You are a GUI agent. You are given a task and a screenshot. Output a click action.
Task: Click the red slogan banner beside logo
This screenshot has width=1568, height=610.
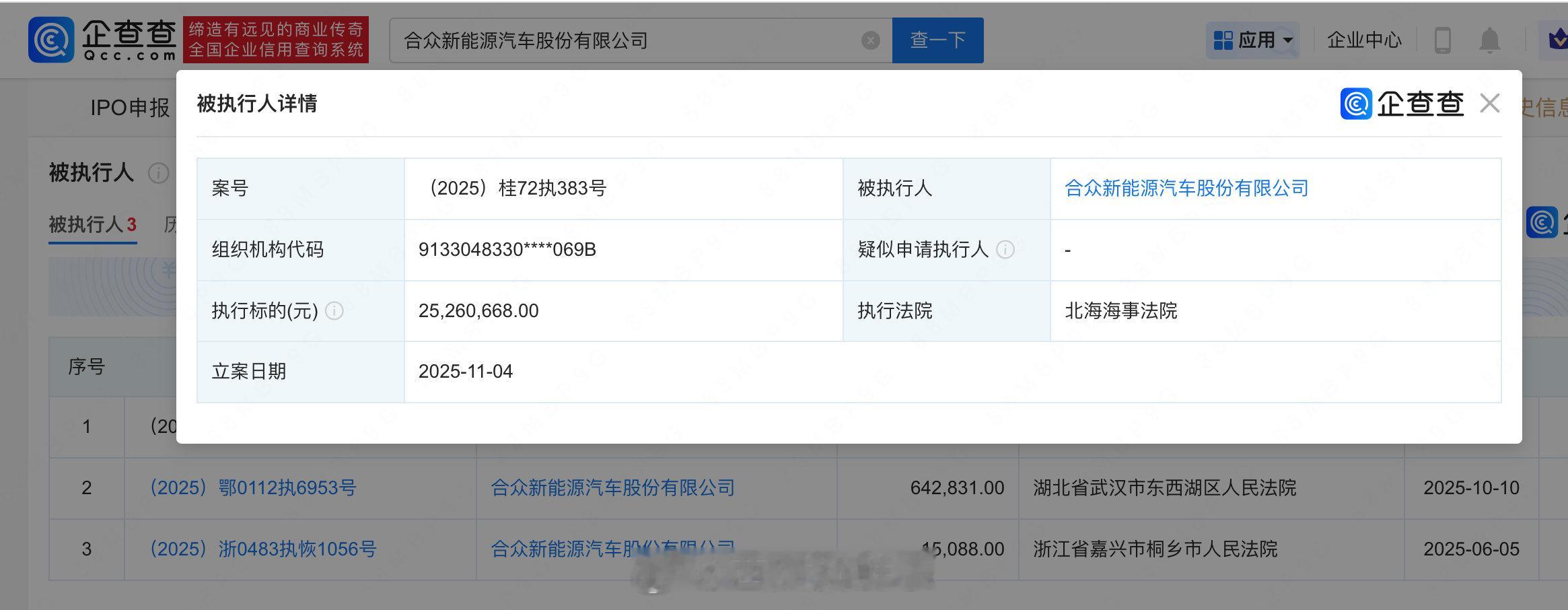[x=276, y=40]
